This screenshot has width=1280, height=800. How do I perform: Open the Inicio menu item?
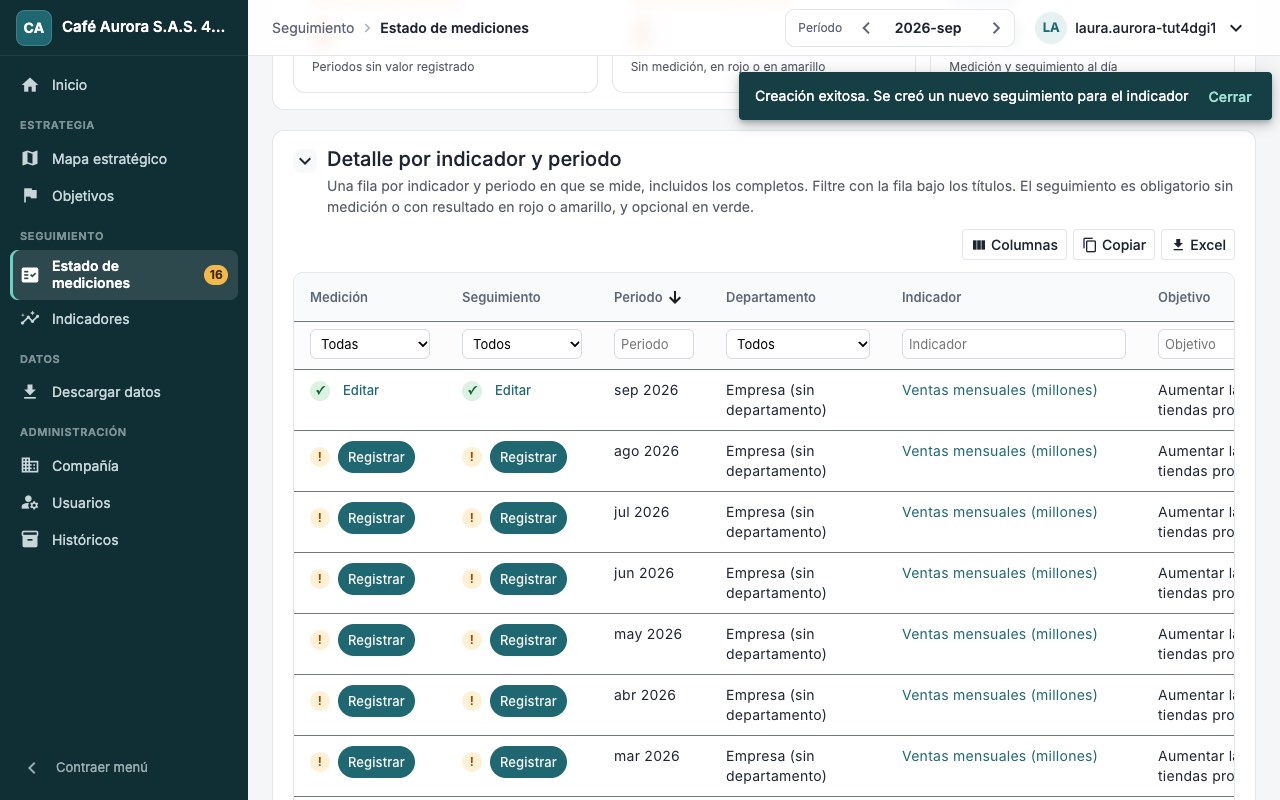(x=124, y=85)
